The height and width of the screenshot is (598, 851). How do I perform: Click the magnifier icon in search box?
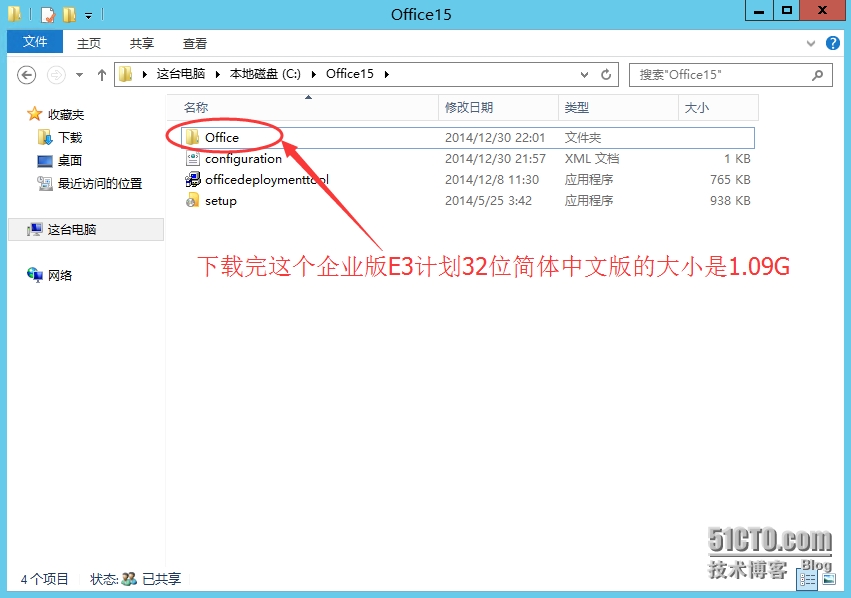pyautogui.click(x=817, y=74)
